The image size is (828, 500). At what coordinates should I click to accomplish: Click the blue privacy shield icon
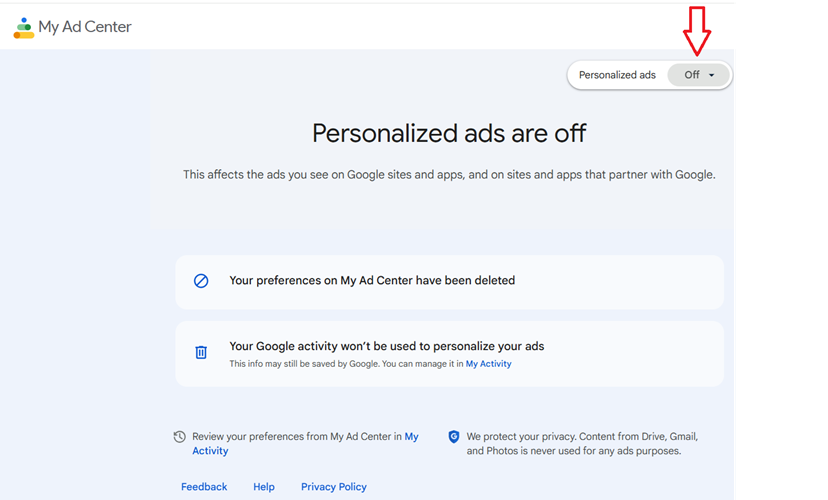(454, 437)
